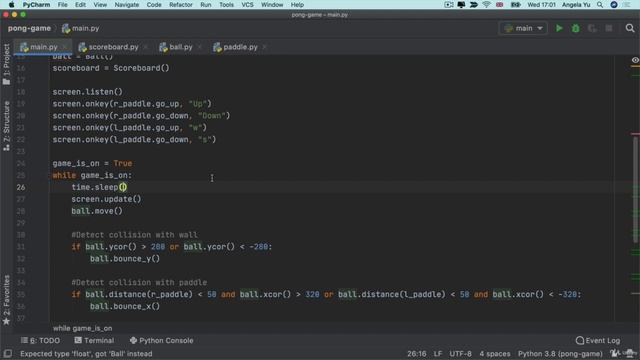Toggle the inspections eye widget
This screenshot has width=640, height=360.
635,60
